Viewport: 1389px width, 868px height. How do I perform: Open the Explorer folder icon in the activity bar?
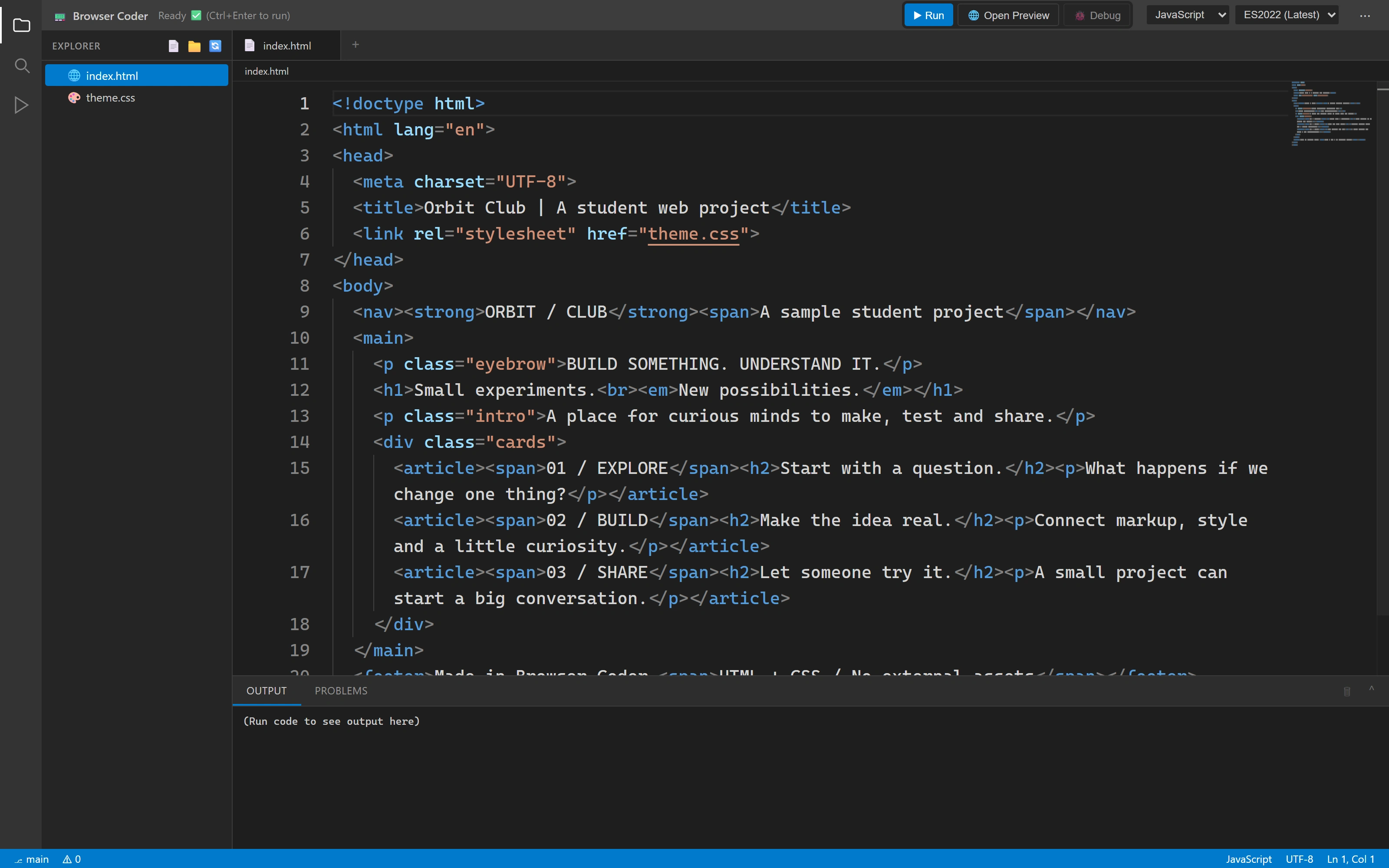pyautogui.click(x=21, y=25)
